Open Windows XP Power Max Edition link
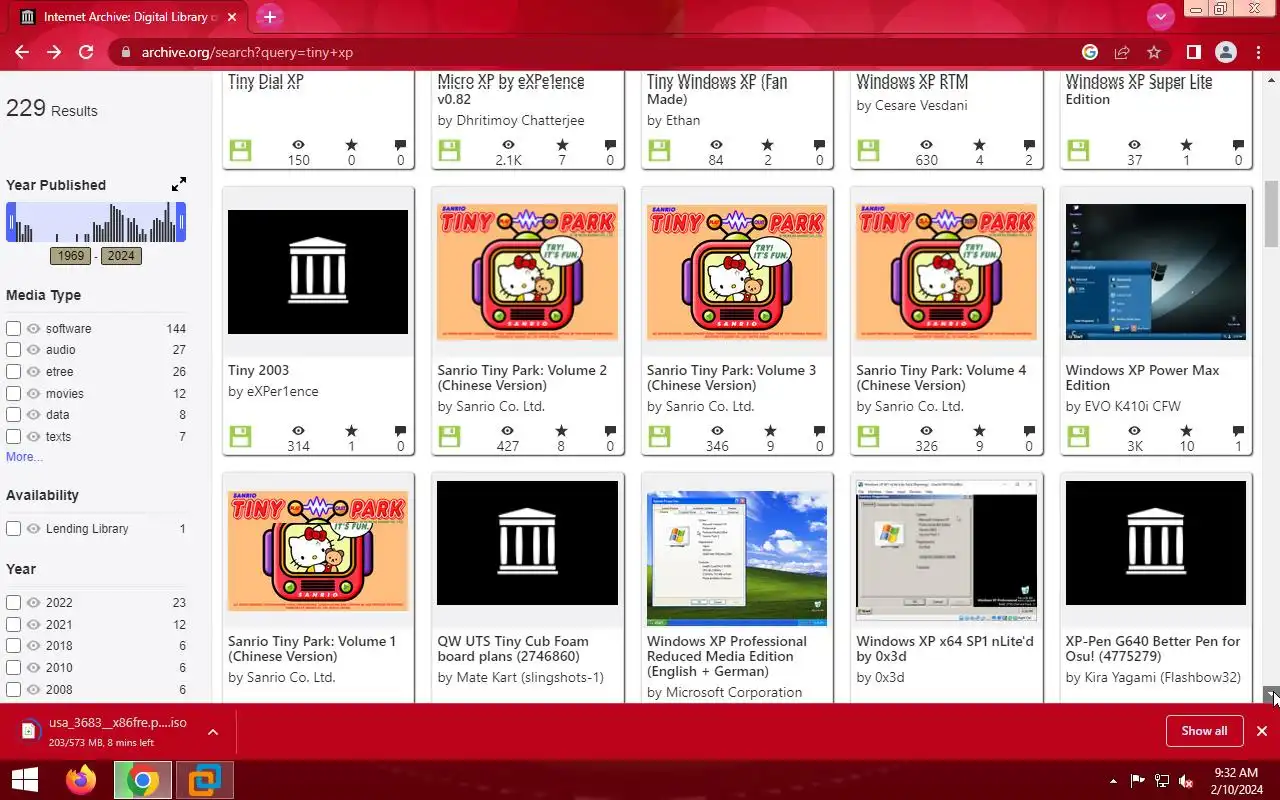This screenshot has height=800, width=1280. [1143, 378]
